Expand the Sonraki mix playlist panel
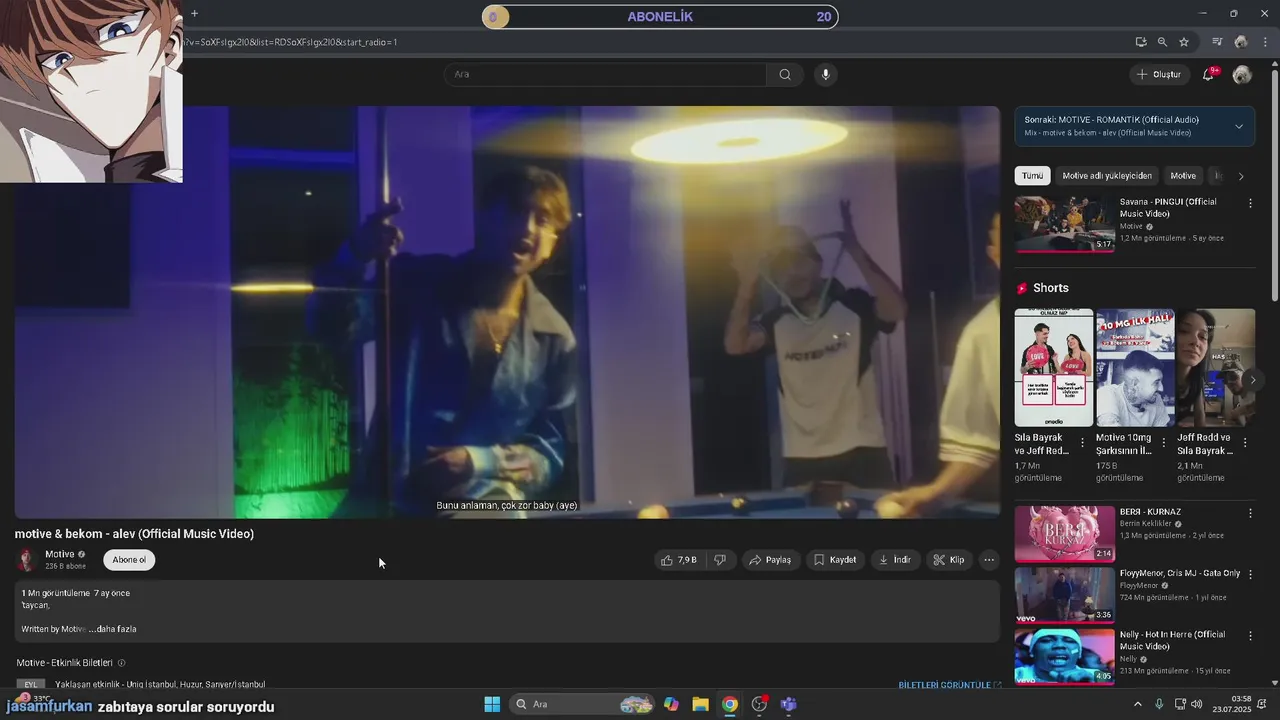1280x720 pixels. (1239, 126)
